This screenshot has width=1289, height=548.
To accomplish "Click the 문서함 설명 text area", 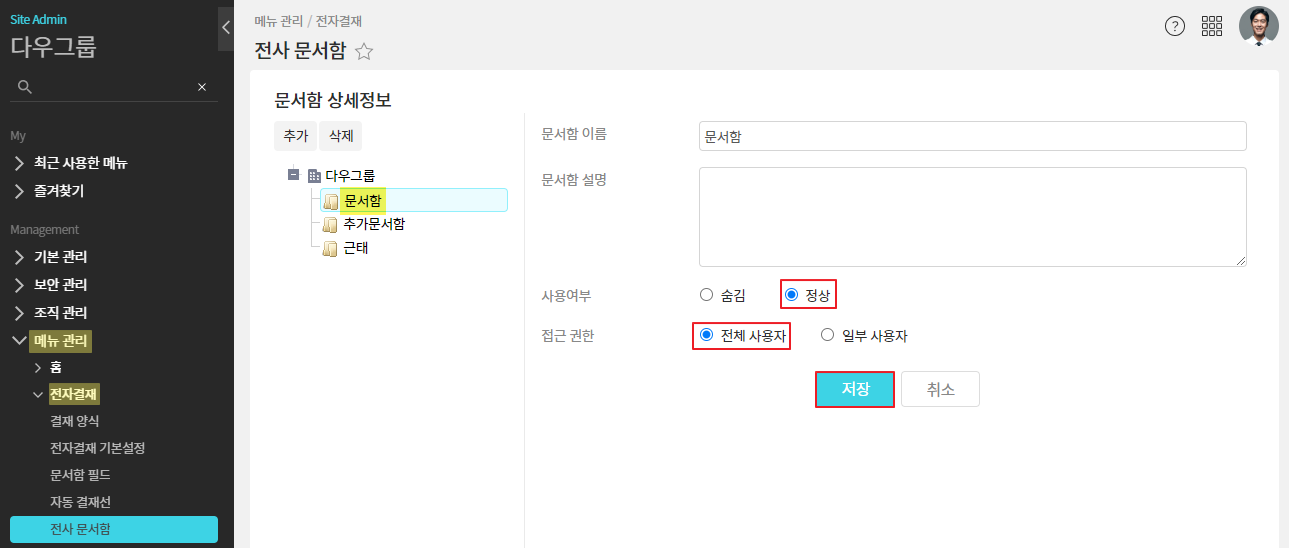I will (972, 216).
